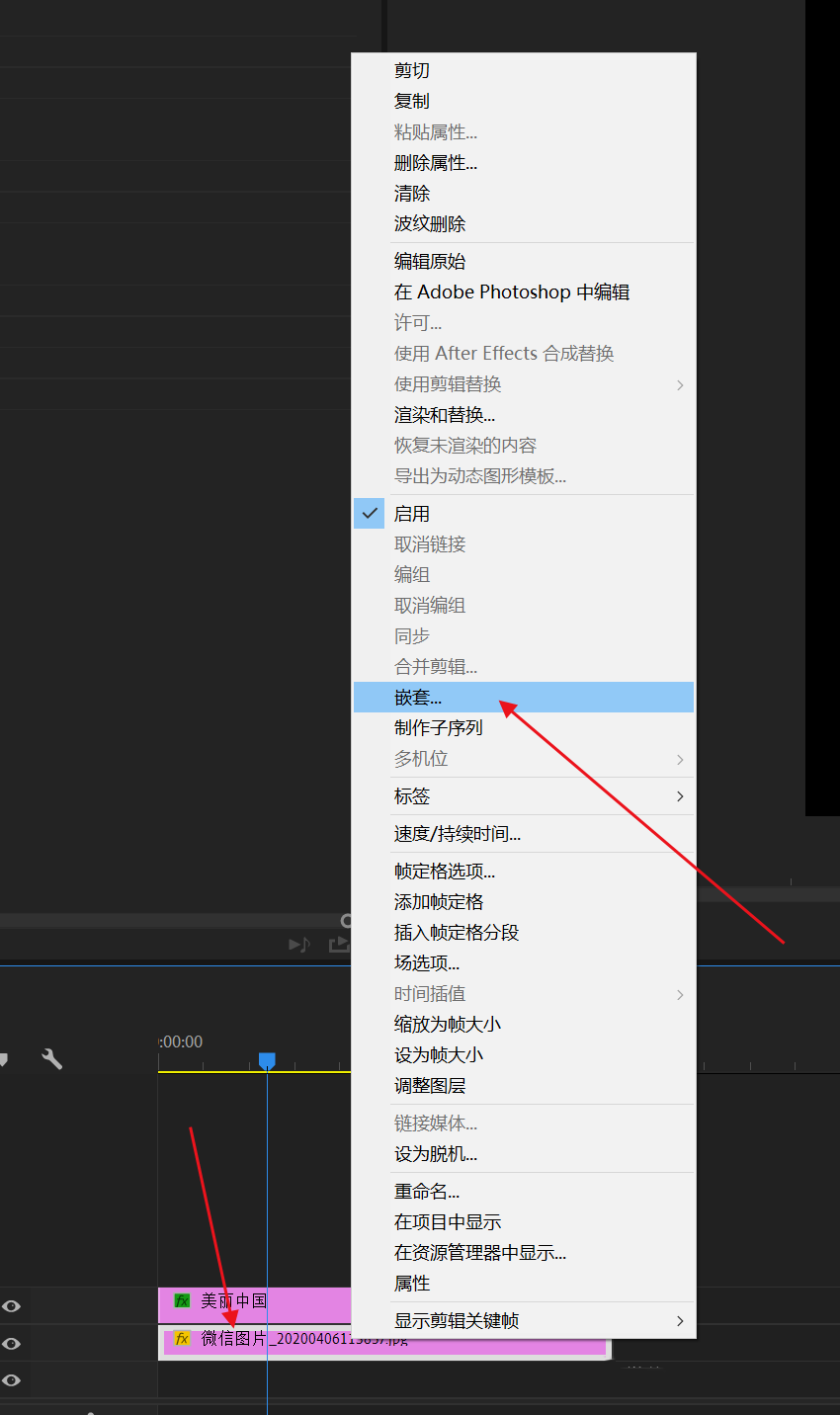Open timeline display settings wrench

(51, 1059)
